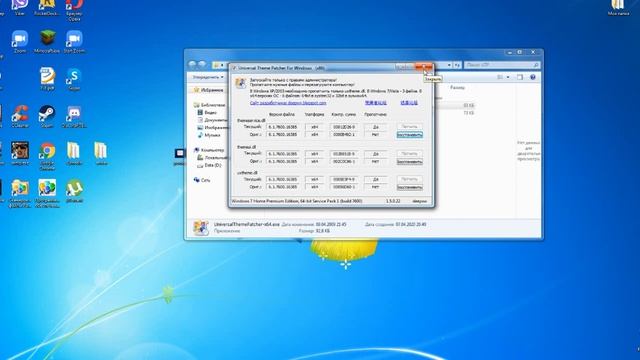The width and height of the screenshot is (640, 360).
Task: Select the Google Chrome desktop shortcut
Action: coord(47,156)
